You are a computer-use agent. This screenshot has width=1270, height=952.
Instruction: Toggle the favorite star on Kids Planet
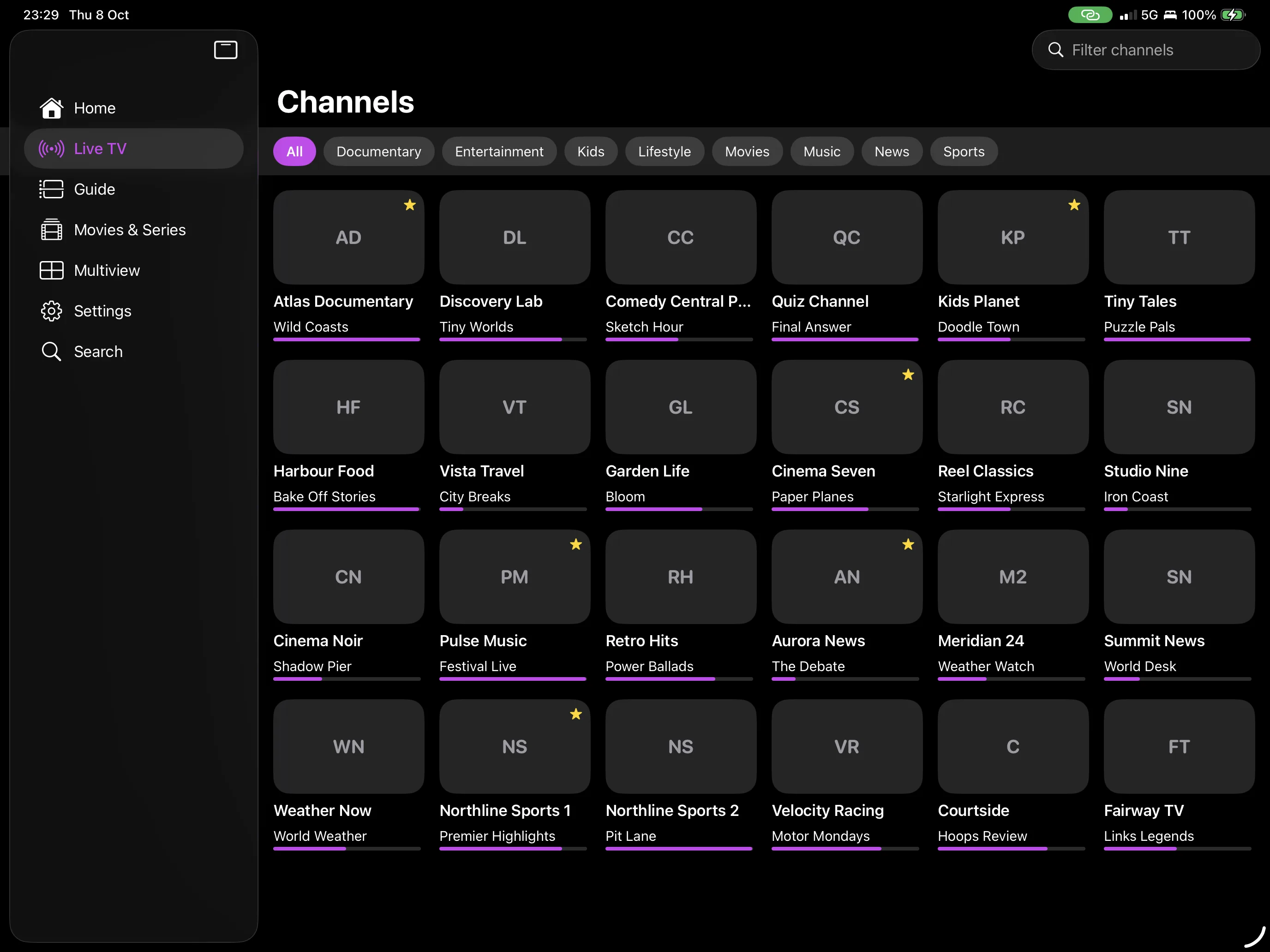(1074, 205)
